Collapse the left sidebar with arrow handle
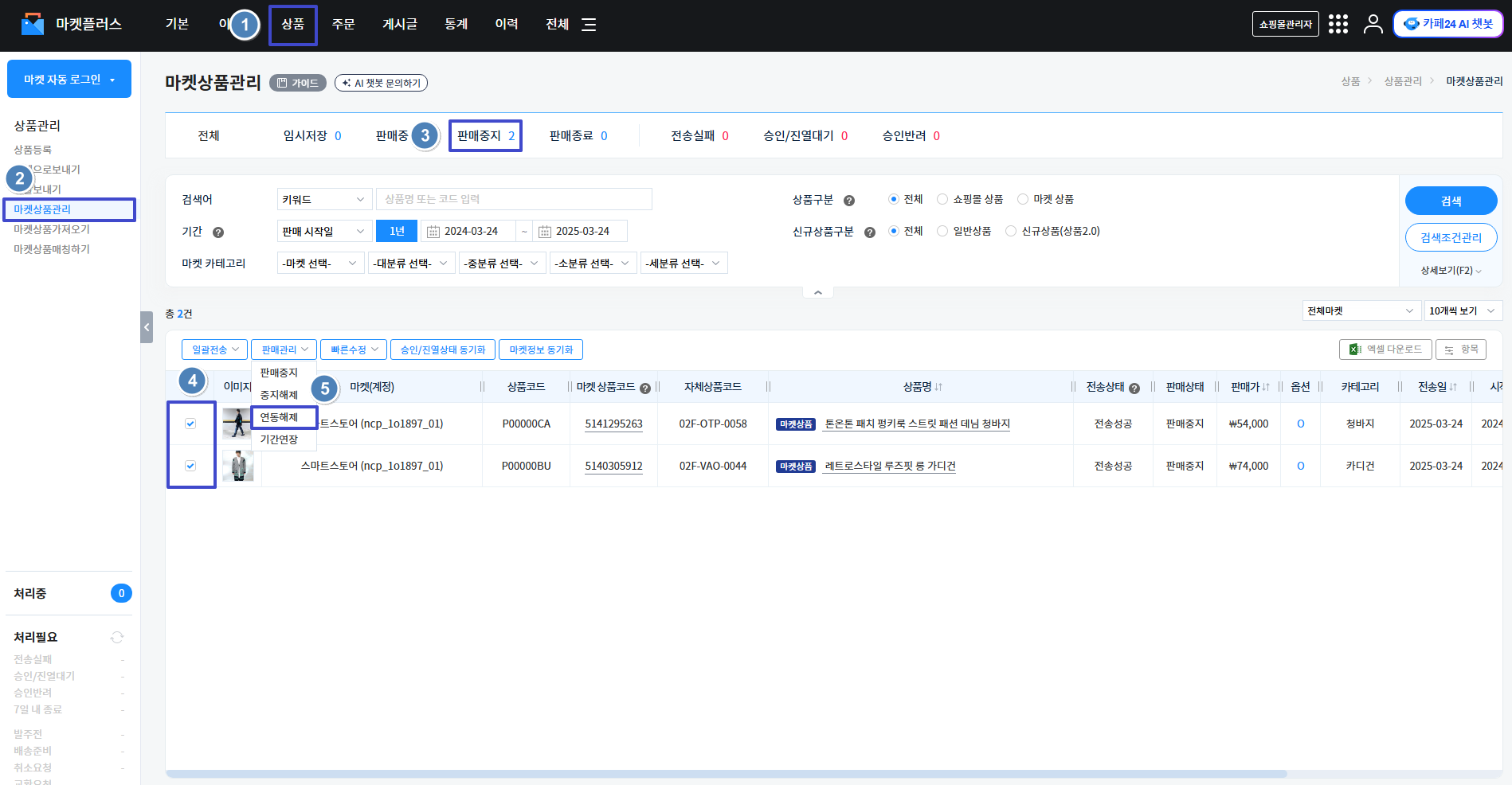The image size is (1512, 785). (147, 327)
